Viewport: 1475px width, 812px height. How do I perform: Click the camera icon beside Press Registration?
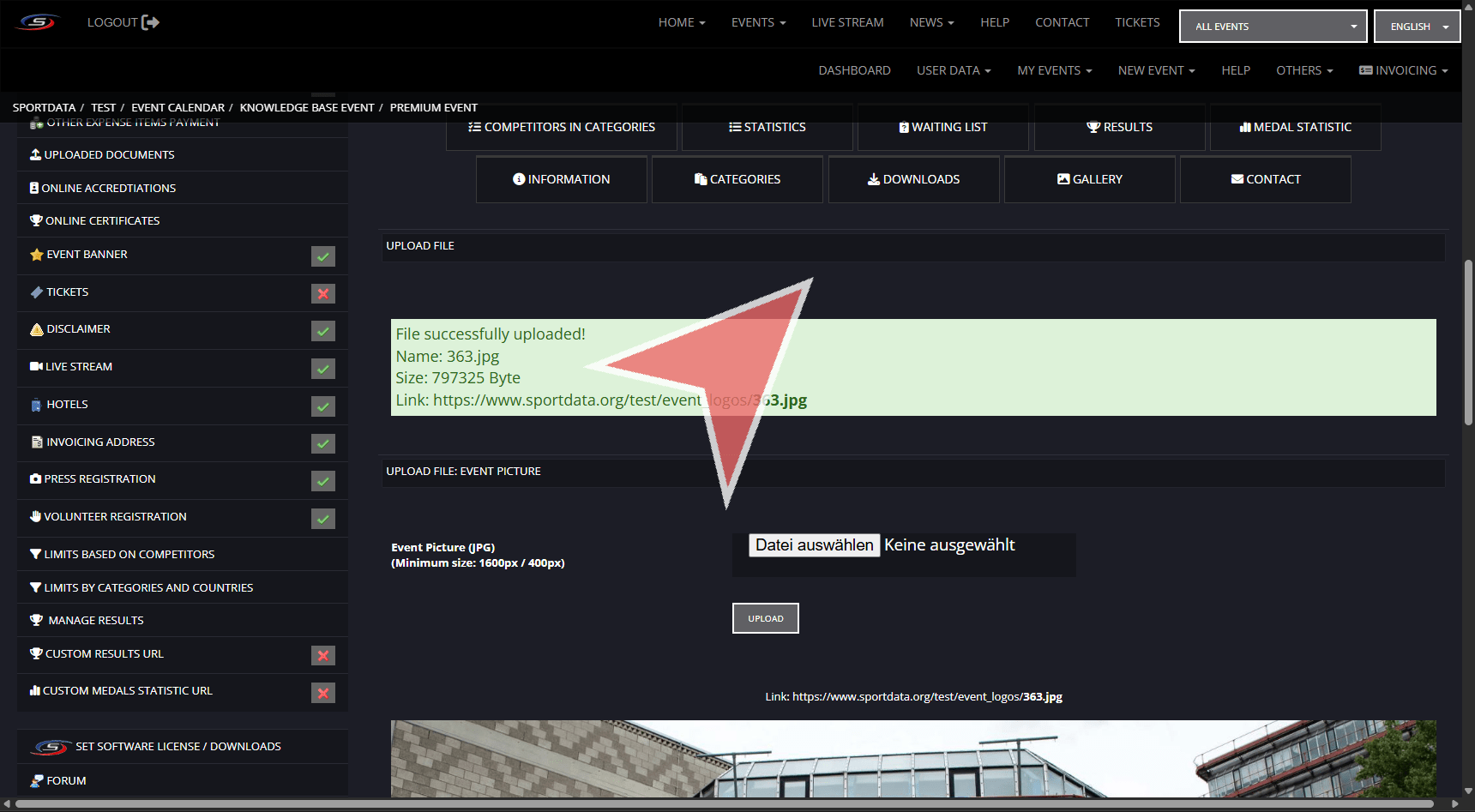[35, 479]
